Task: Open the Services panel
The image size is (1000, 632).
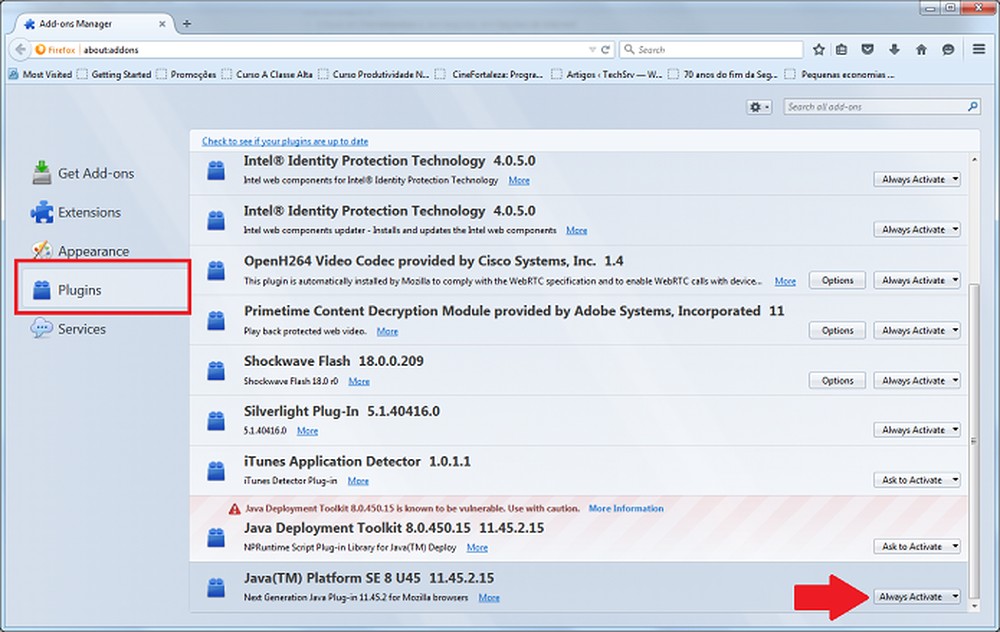Action: pyautogui.click(x=82, y=328)
